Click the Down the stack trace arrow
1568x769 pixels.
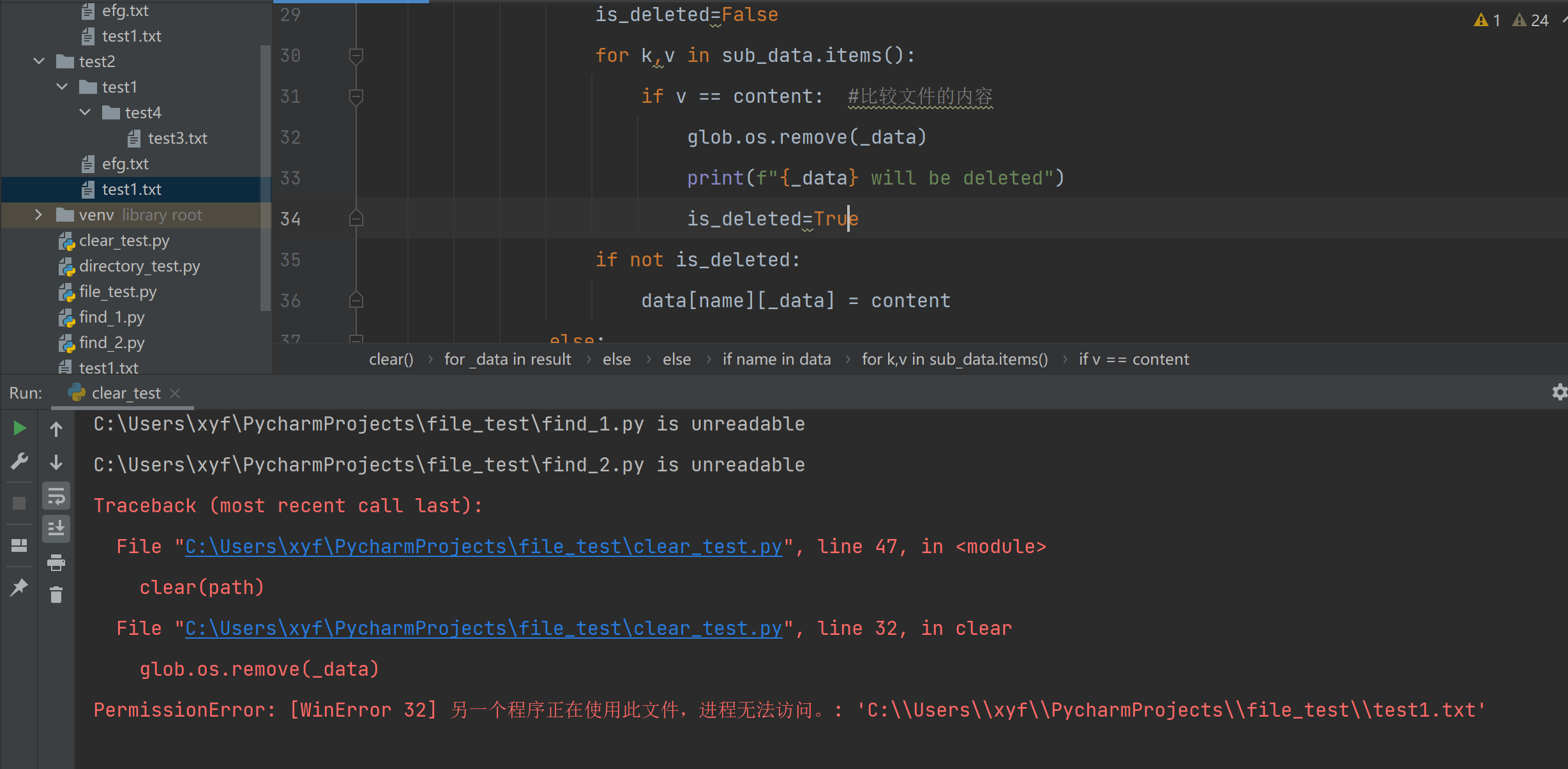[x=56, y=462]
